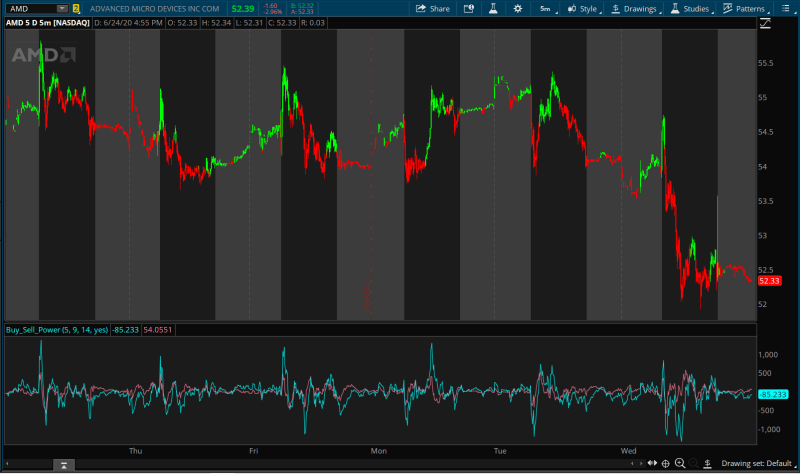Click the AMD symbol input field
Viewport: 800px width, 474px height.
[31, 9]
